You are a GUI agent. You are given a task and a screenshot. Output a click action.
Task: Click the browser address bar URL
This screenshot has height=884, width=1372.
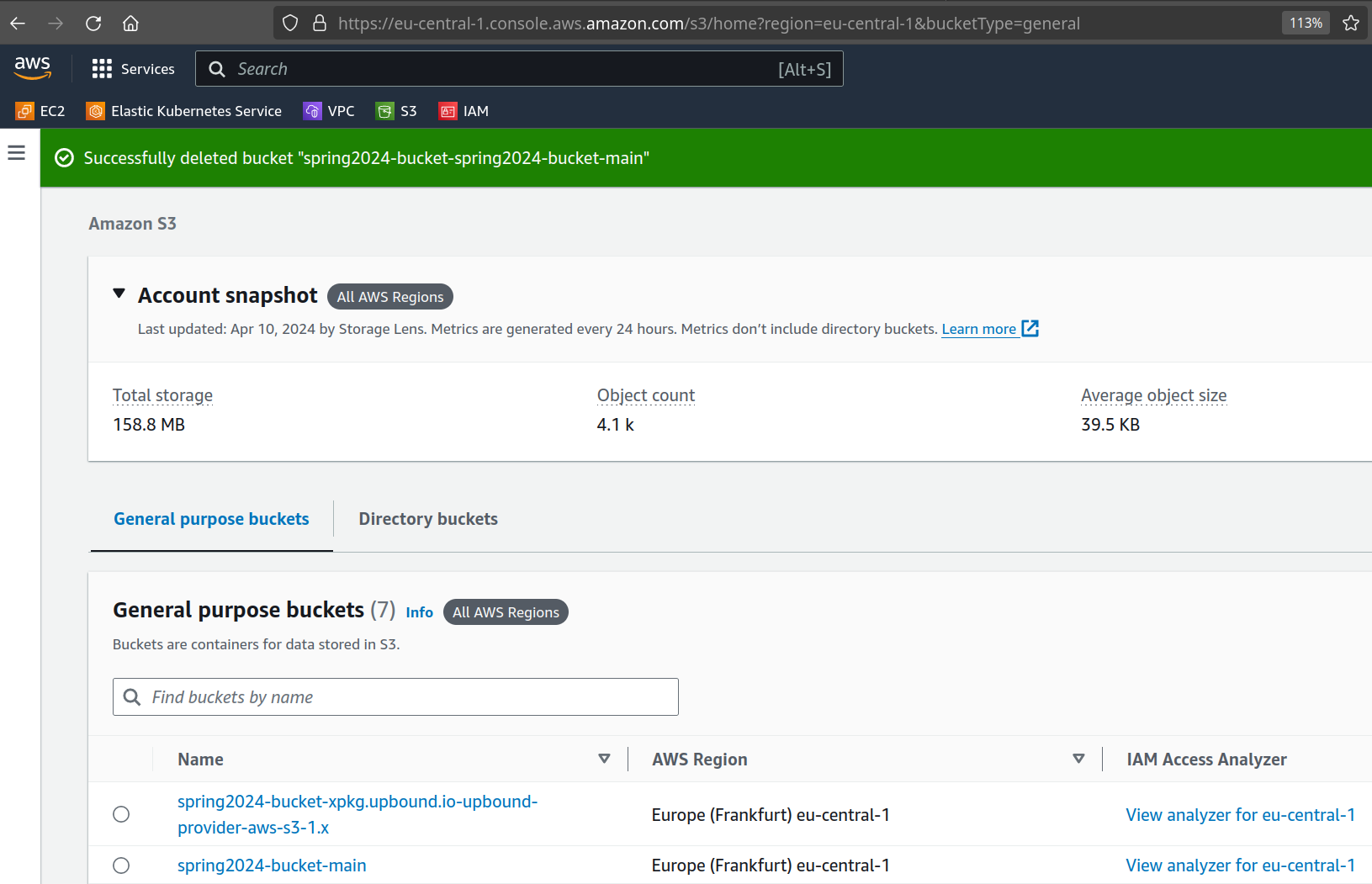tap(709, 24)
